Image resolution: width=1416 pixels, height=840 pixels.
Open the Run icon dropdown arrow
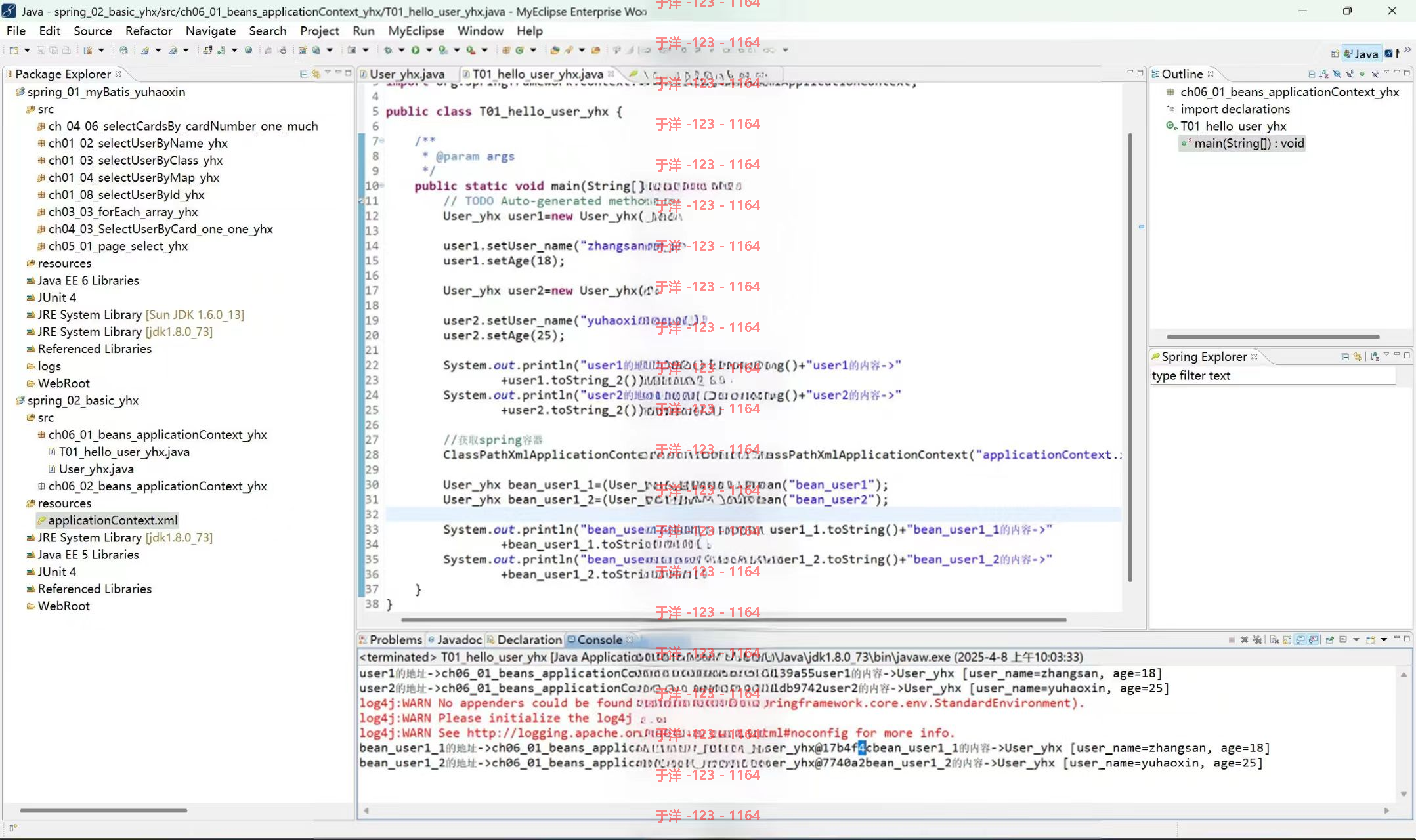[x=429, y=50]
